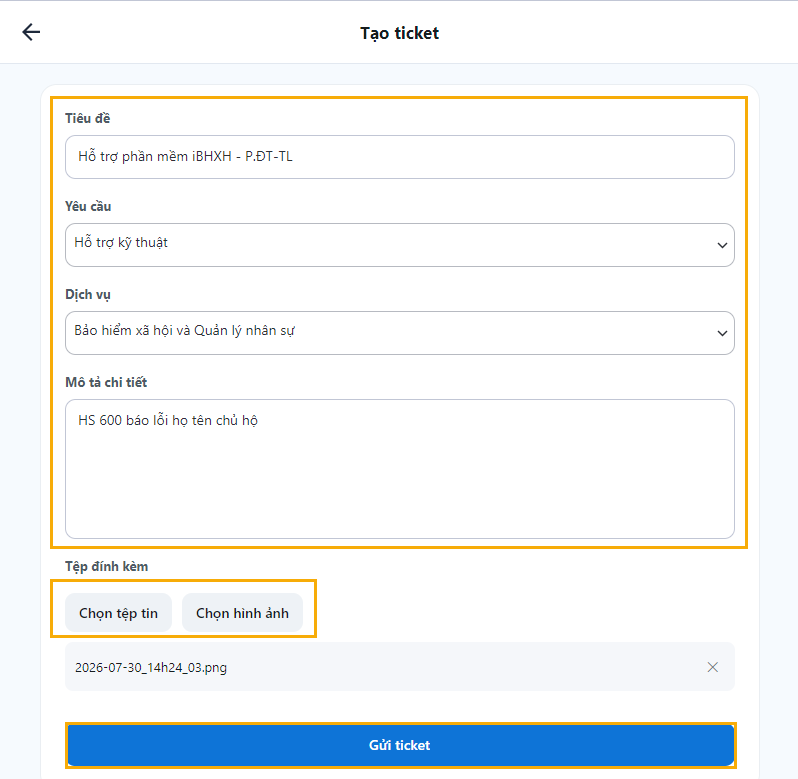This screenshot has width=798, height=779.
Task: Click the Tạo ticket page heading
Action: tap(400, 33)
